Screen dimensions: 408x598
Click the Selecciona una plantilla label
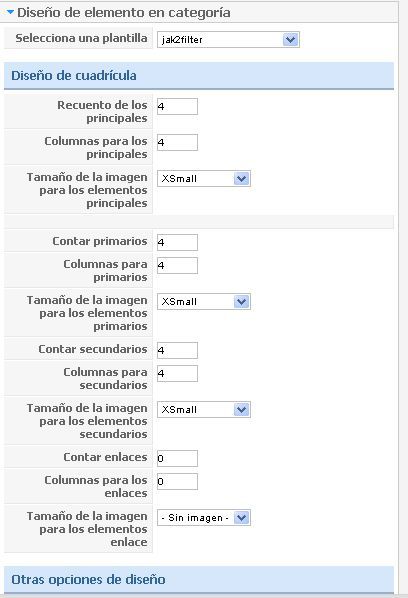click(x=81, y=38)
